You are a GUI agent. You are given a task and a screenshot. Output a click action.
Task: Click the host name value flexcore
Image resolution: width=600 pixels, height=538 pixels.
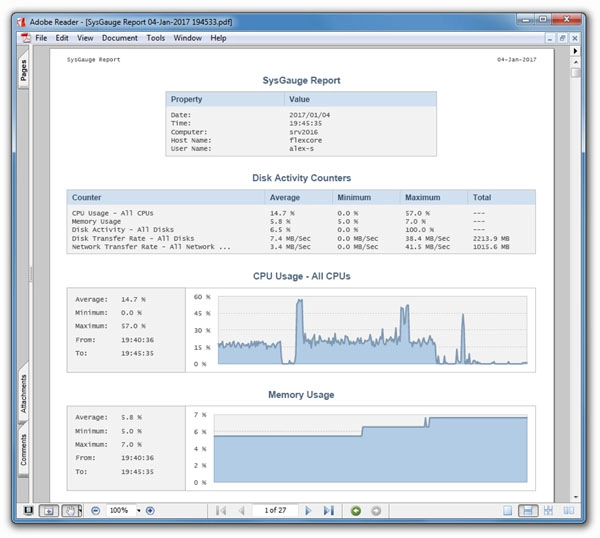point(305,140)
